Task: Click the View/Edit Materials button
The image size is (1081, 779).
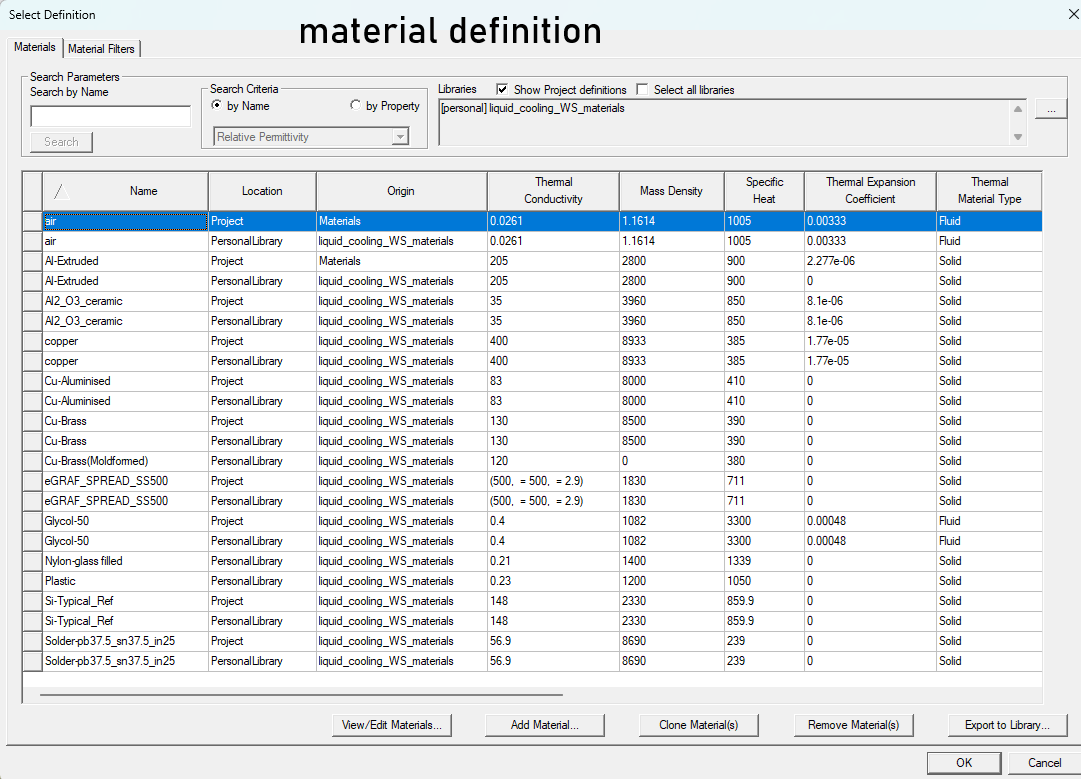Action: [x=392, y=725]
